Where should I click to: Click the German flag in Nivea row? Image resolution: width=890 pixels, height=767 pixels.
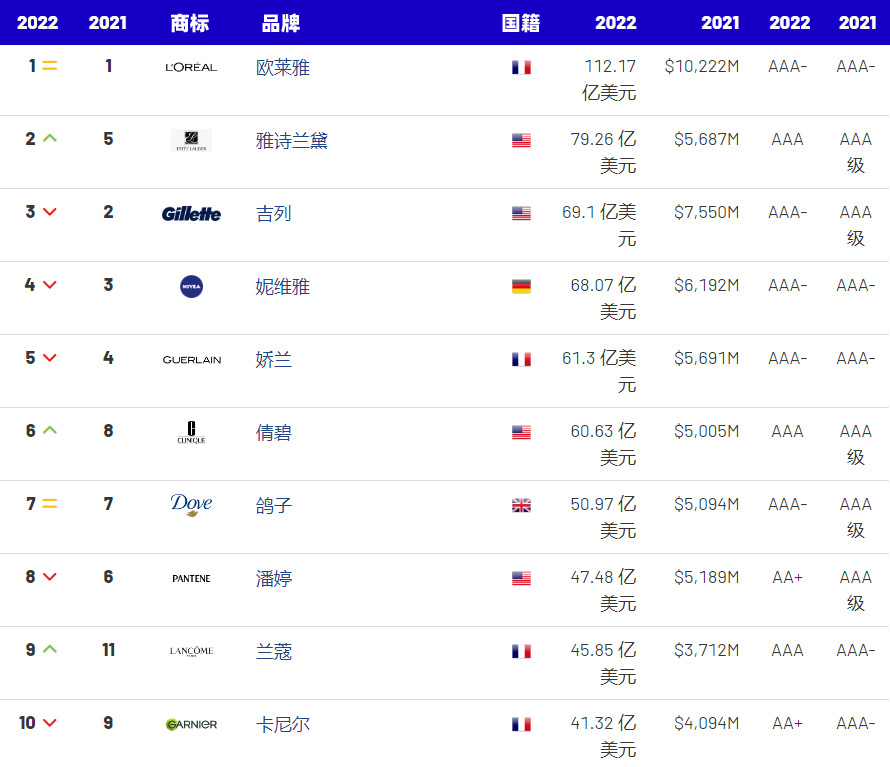tap(521, 287)
